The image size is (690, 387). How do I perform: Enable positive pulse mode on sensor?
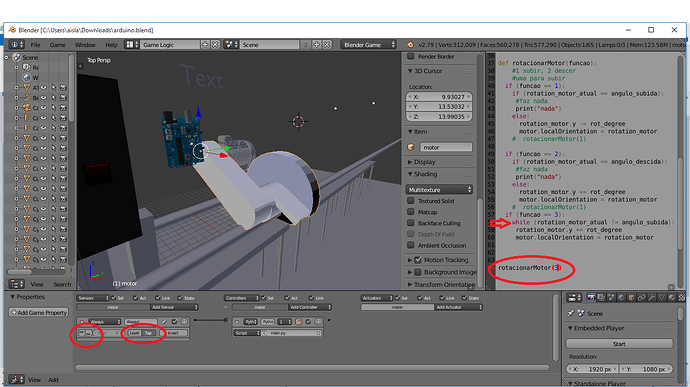(x=82, y=333)
